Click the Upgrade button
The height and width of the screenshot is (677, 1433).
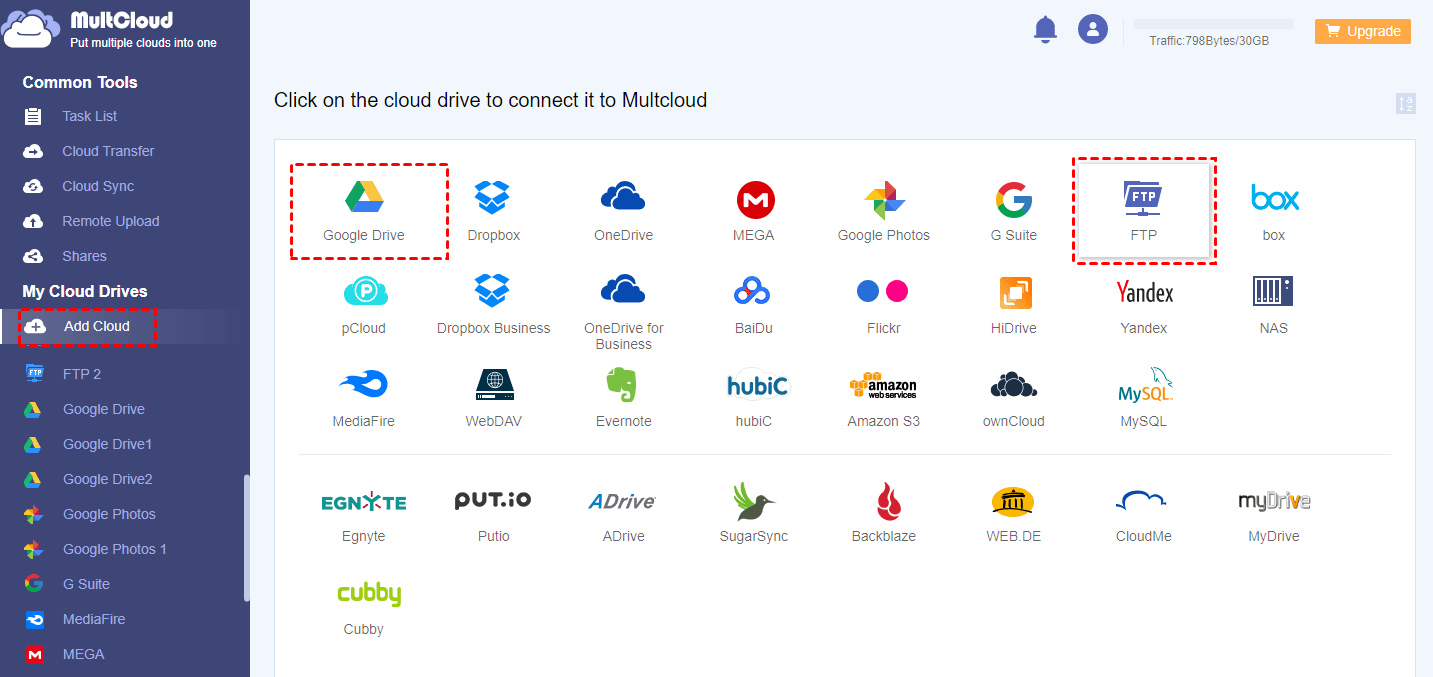[1363, 31]
